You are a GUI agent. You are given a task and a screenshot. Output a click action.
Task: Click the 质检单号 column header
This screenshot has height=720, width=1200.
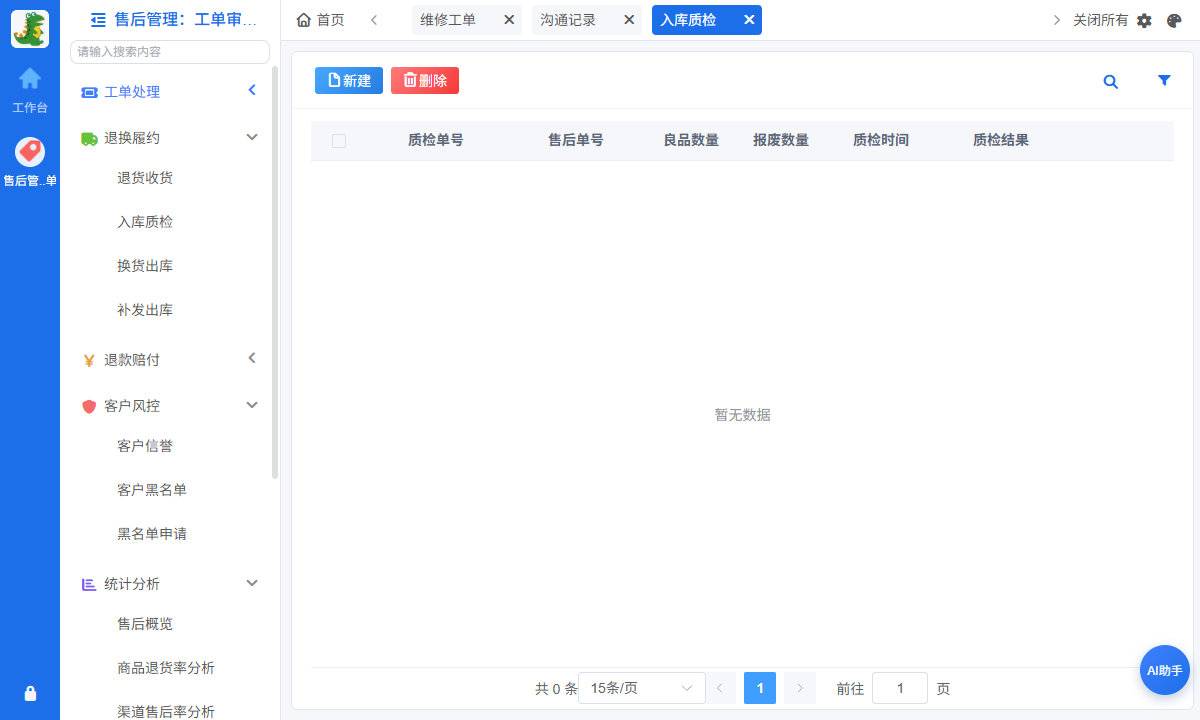click(435, 141)
